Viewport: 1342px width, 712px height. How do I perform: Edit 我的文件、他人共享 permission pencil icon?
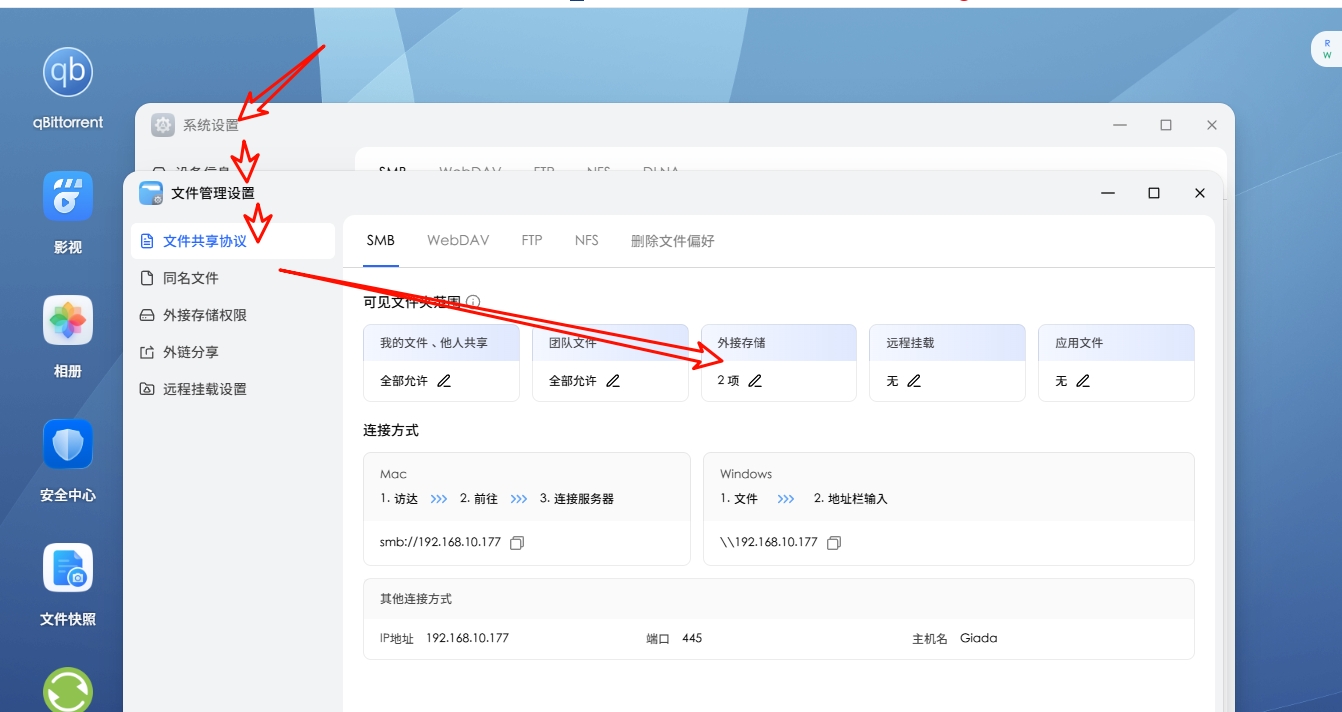[x=444, y=381]
